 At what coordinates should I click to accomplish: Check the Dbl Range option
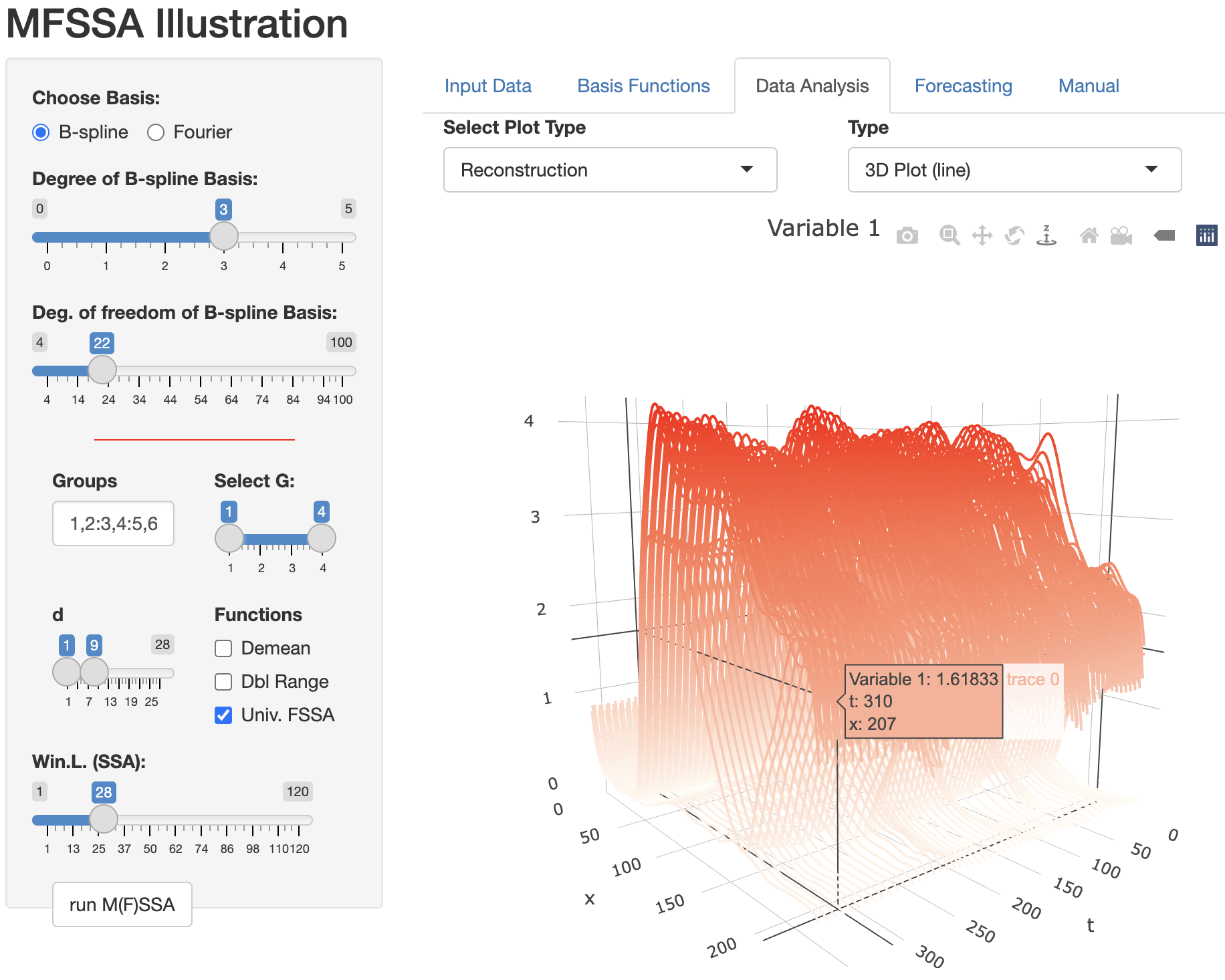point(223,682)
